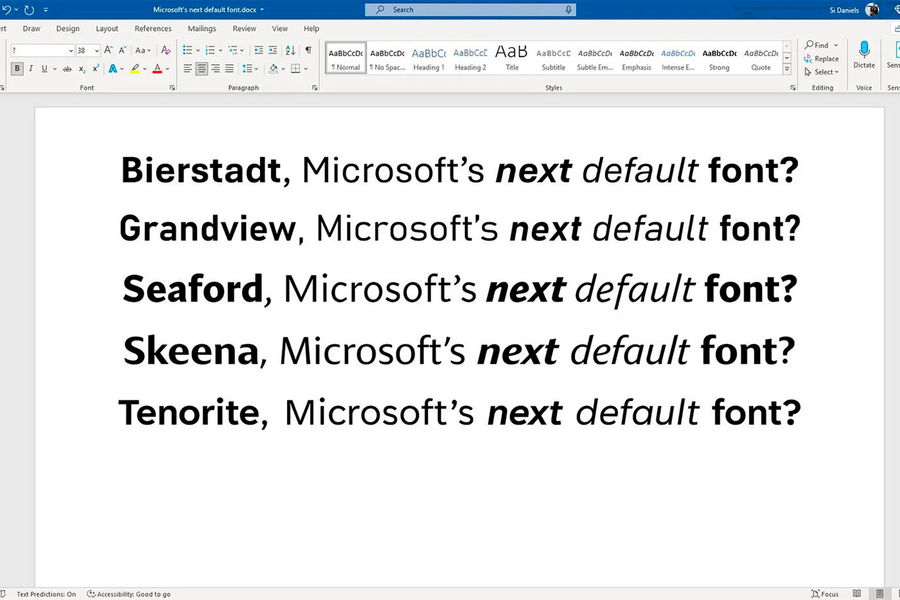Click Redo icon in title bar
The height and width of the screenshot is (600, 900).
pos(29,10)
